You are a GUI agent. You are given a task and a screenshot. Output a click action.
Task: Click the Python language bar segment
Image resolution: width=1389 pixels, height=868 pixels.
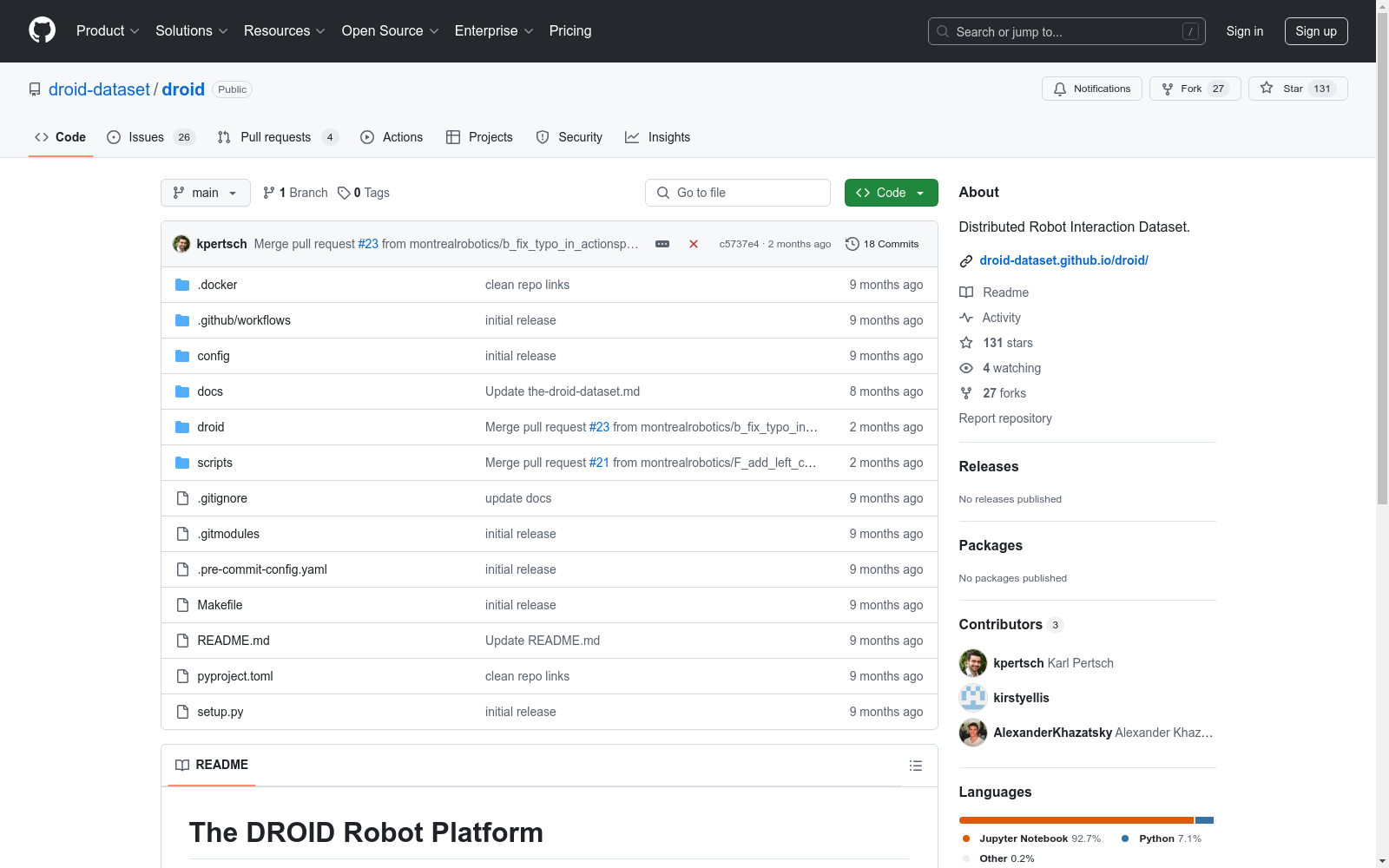pos(1204,820)
